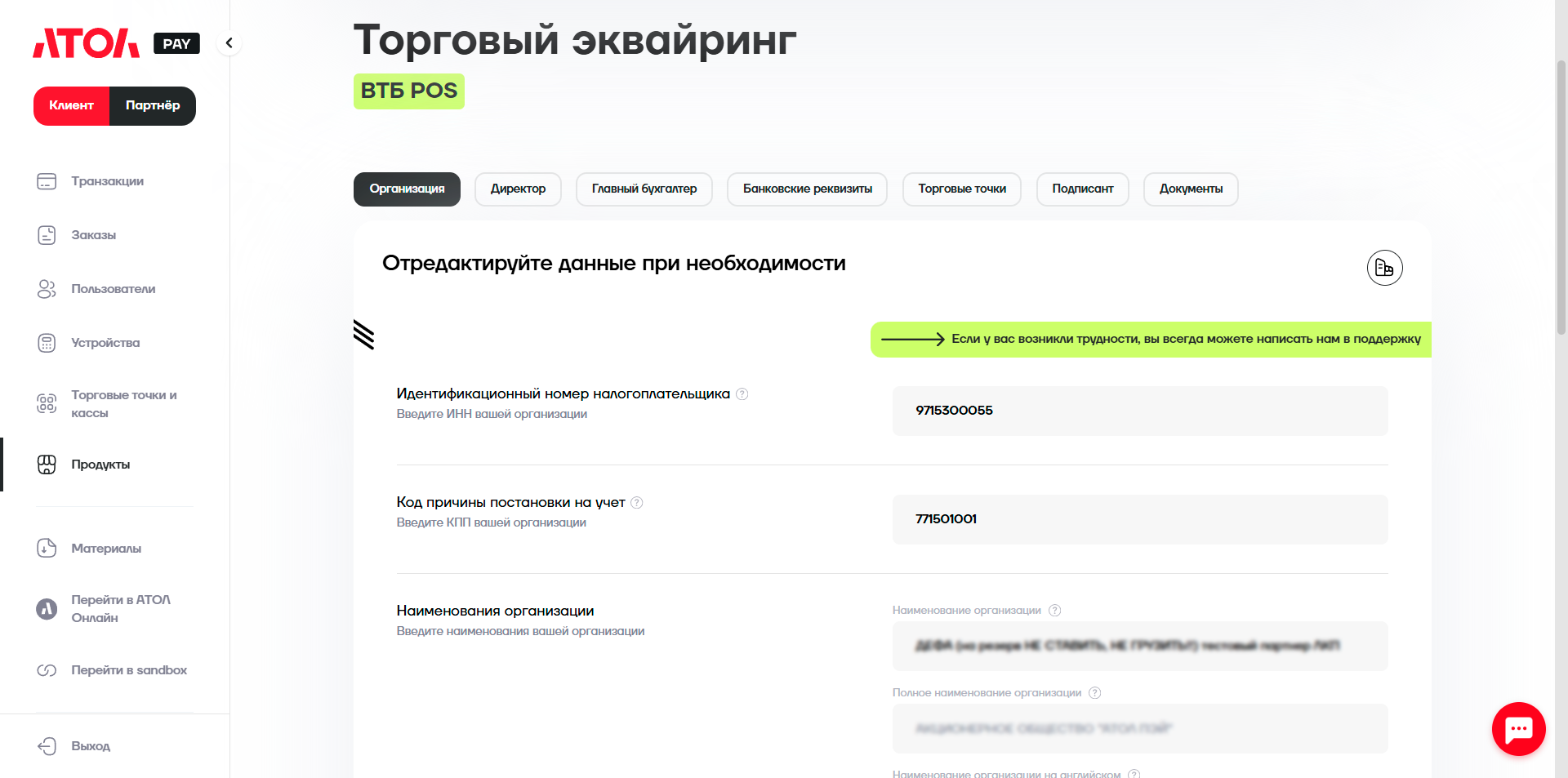Go to Перейти в АТОЛ Онлайн
The height and width of the screenshot is (778, 1568).
point(121,609)
